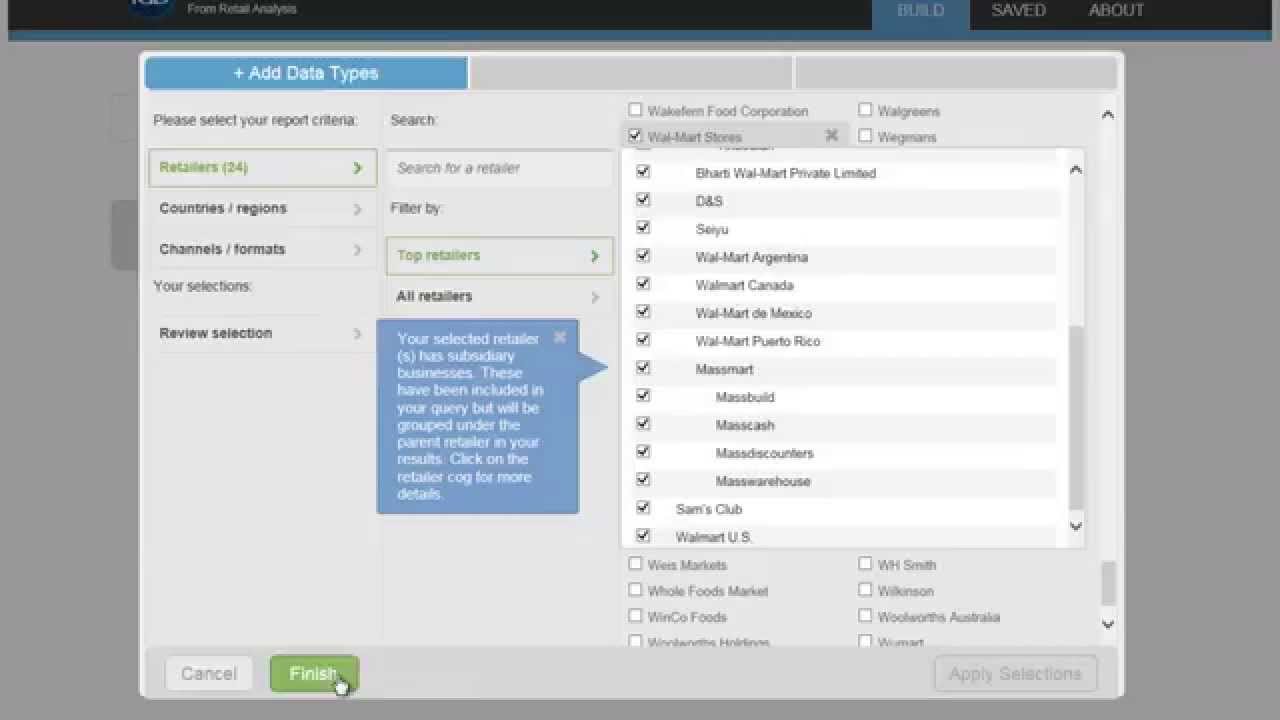Check the WinCo Foods checkbox

pos(635,615)
